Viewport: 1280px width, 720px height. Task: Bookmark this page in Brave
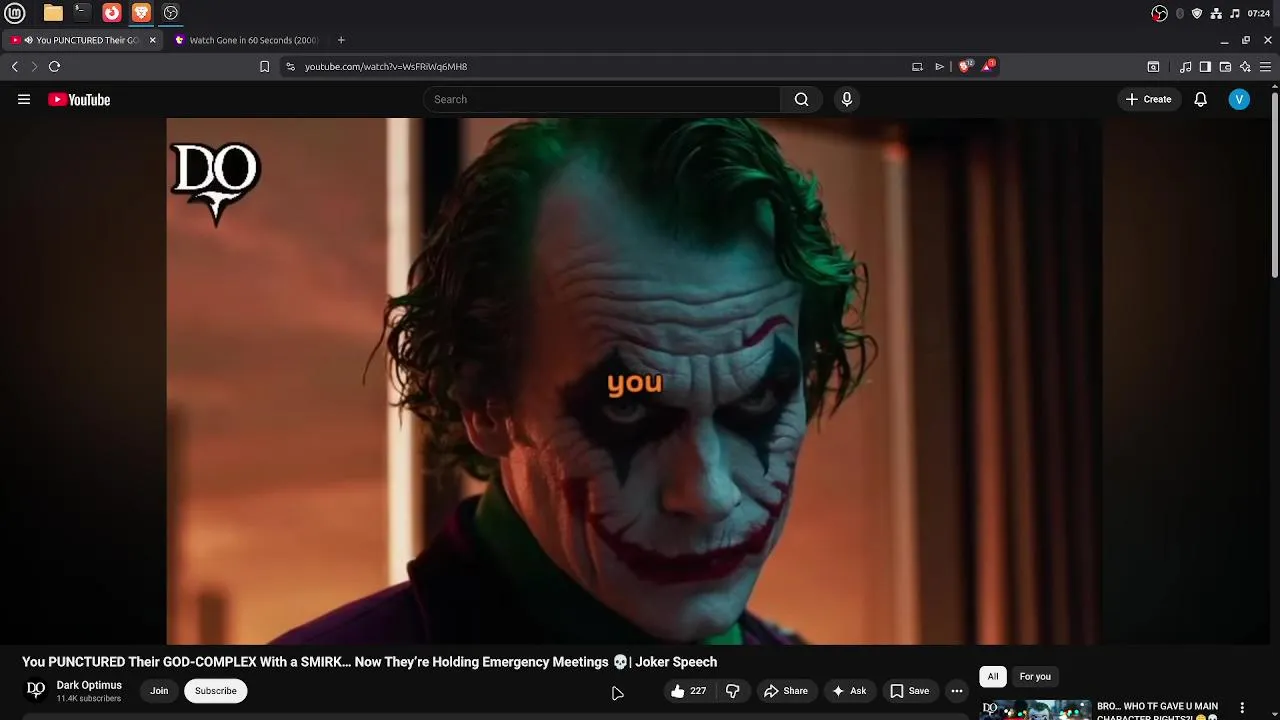(264, 66)
